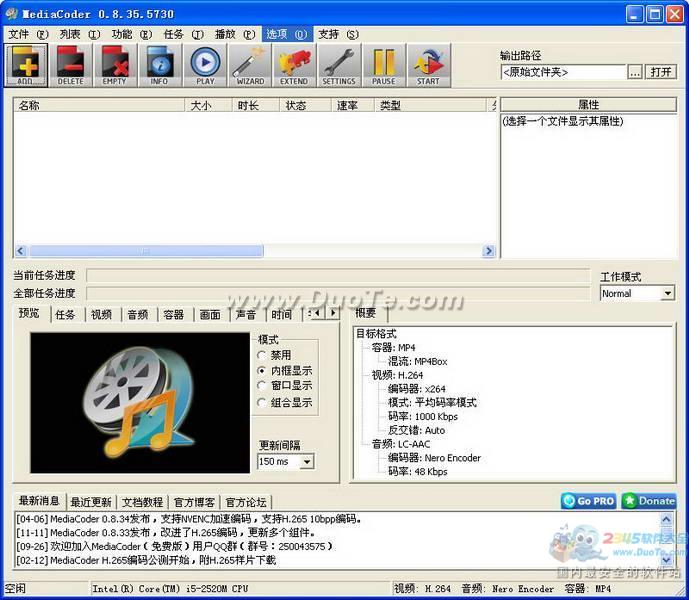Select the 禁用 preview mode radio
Viewport: 689px width, 600px height.
pos(261,355)
